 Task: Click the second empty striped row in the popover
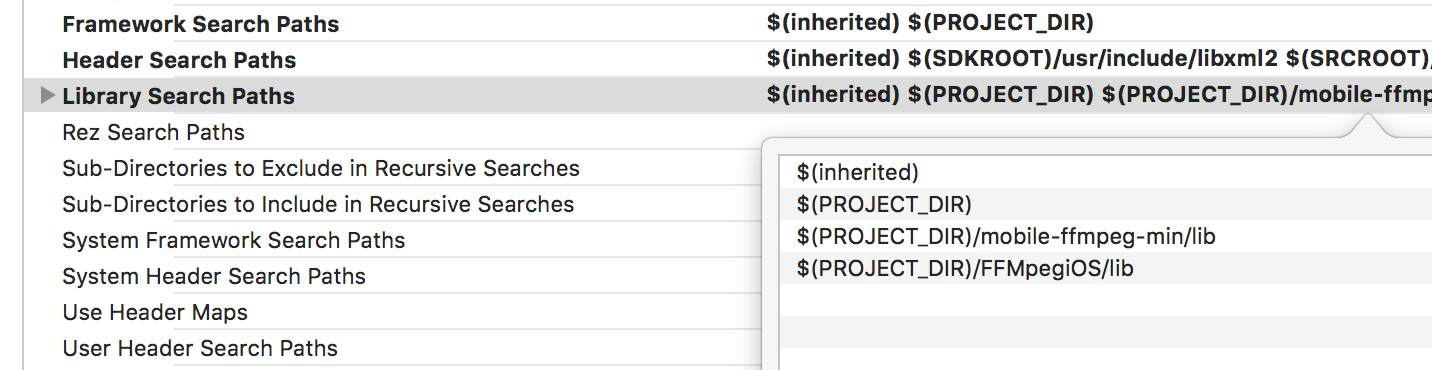tap(1105, 332)
